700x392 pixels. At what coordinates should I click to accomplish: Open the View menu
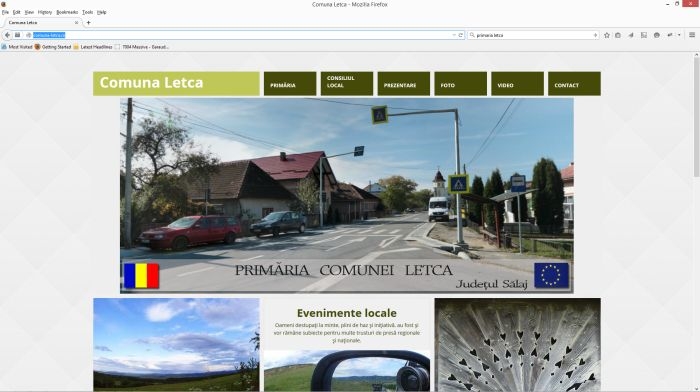point(29,12)
